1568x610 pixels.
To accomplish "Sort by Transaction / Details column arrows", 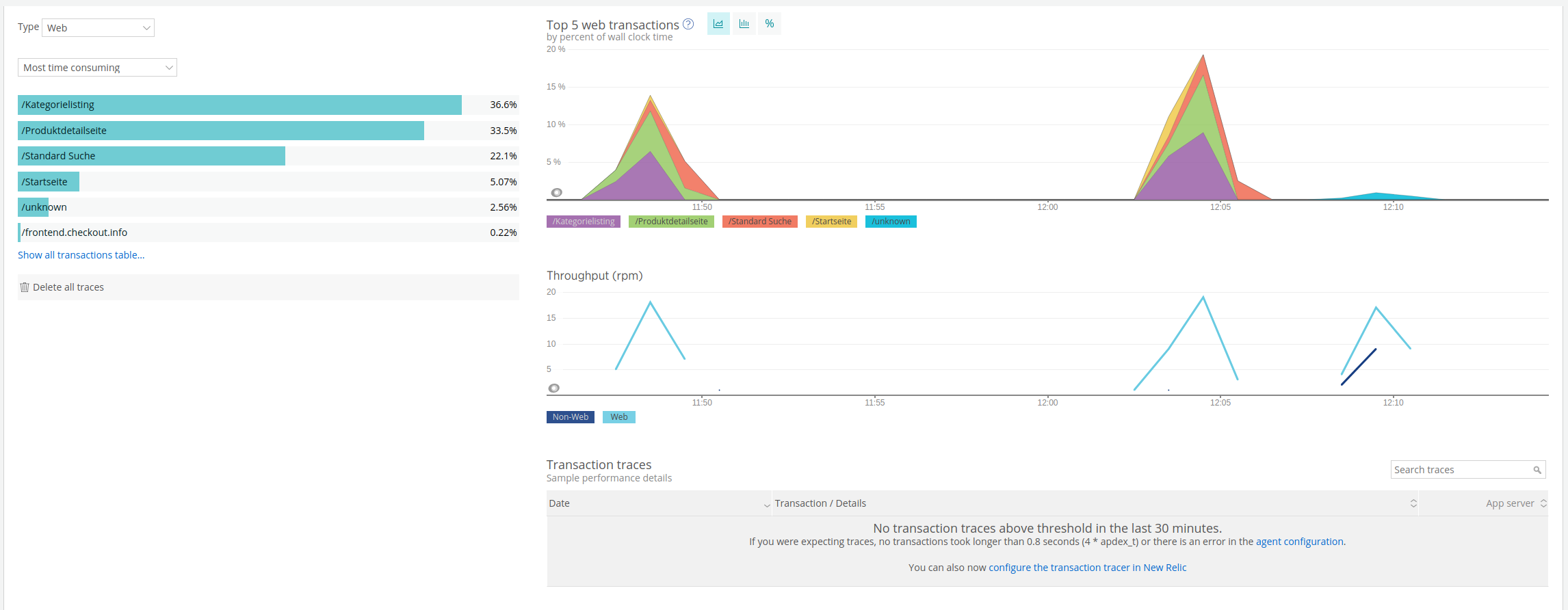I will click(1413, 503).
